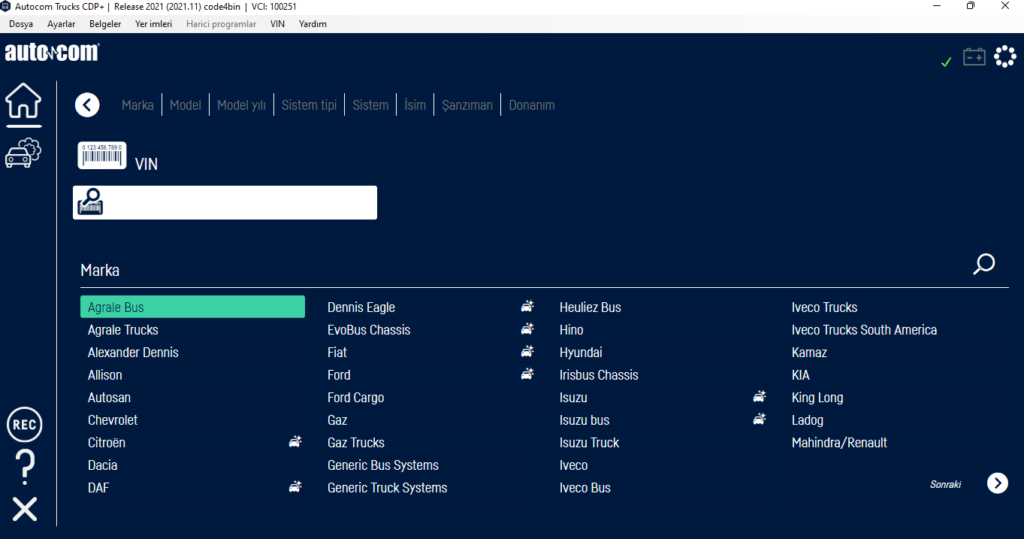
Task: Click the Autocom logo
Action: pos(52,52)
